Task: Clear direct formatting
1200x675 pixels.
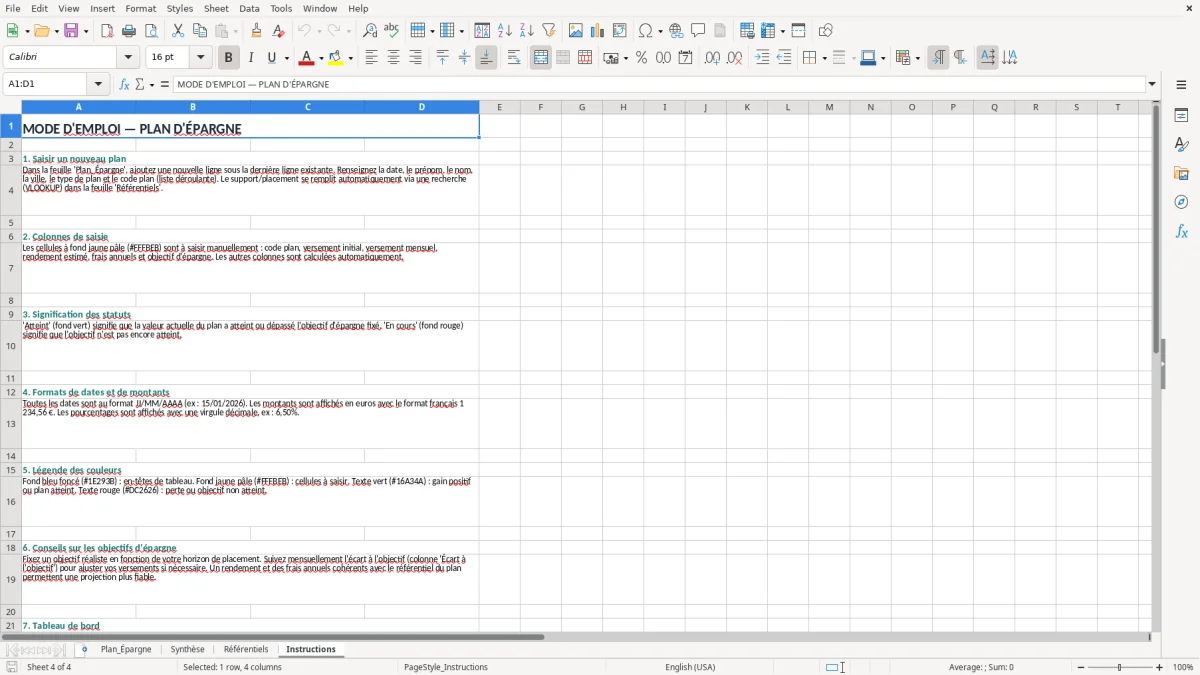Action: [278, 31]
